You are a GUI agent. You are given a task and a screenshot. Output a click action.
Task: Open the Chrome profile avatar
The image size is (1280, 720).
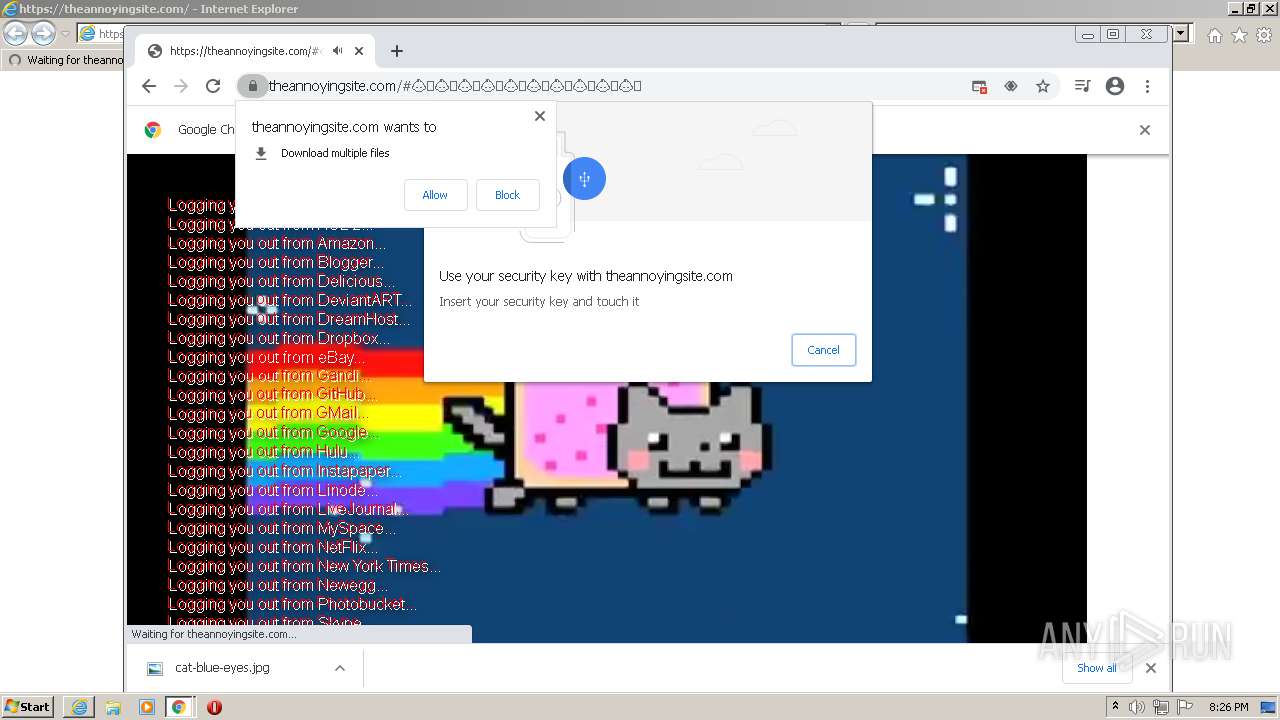(1115, 86)
